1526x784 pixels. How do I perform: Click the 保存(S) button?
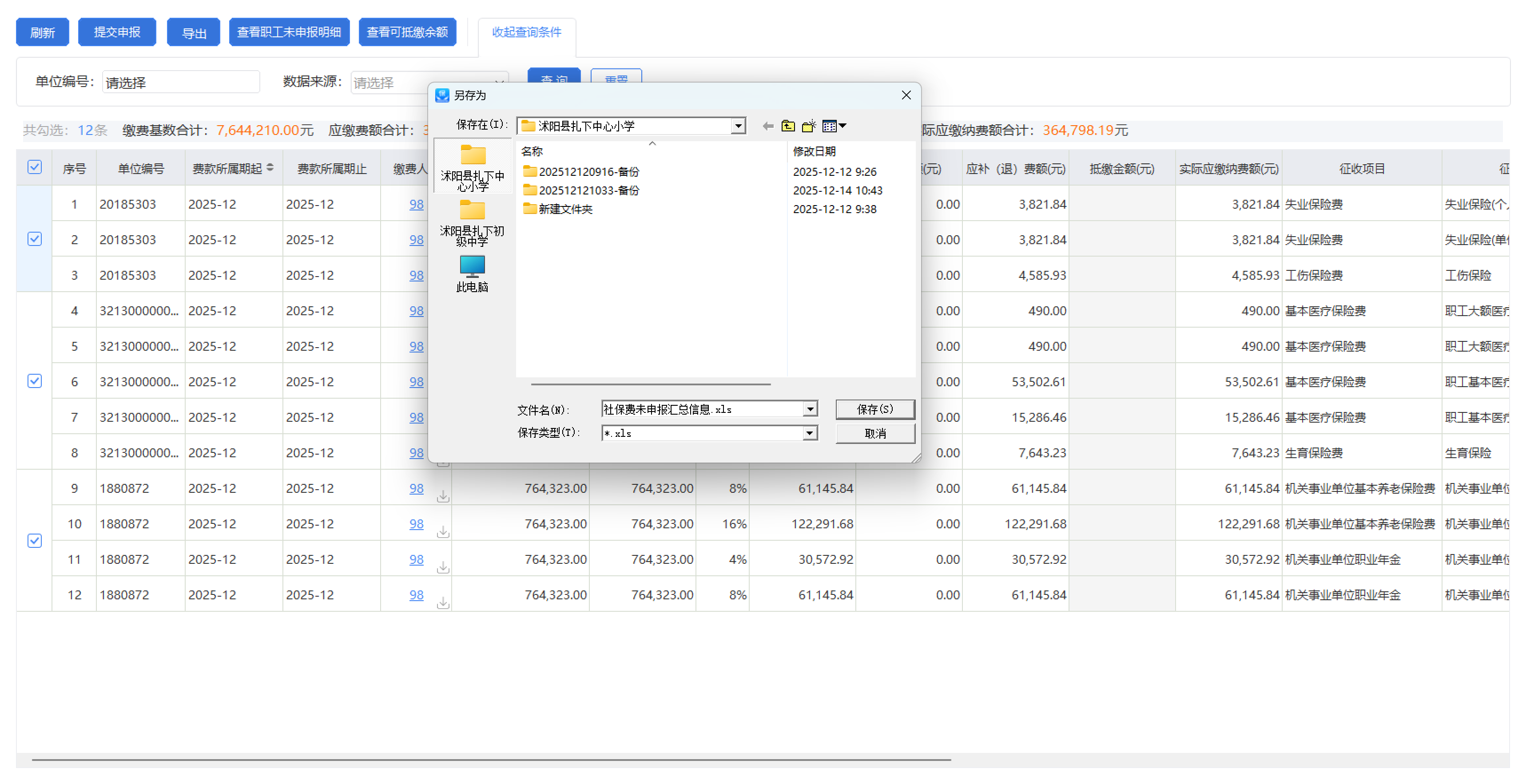[x=874, y=410]
